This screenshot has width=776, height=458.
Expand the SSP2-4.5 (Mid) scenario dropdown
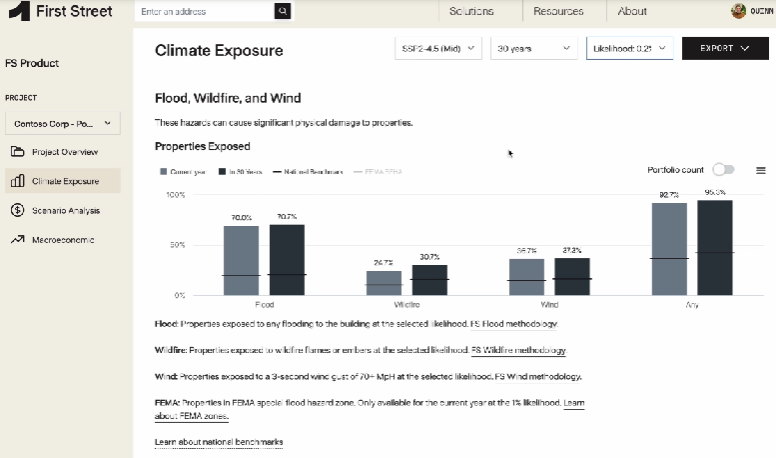(x=439, y=48)
